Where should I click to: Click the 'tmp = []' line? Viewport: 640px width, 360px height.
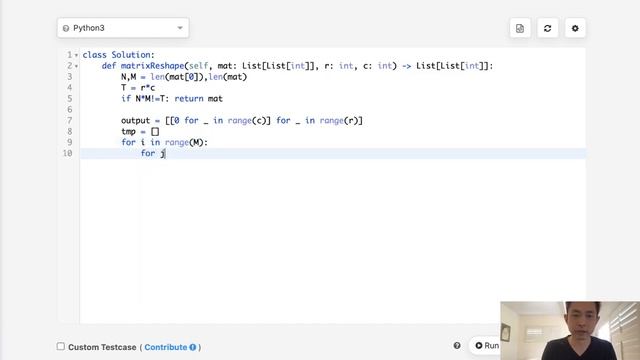[x=140, y=131]
